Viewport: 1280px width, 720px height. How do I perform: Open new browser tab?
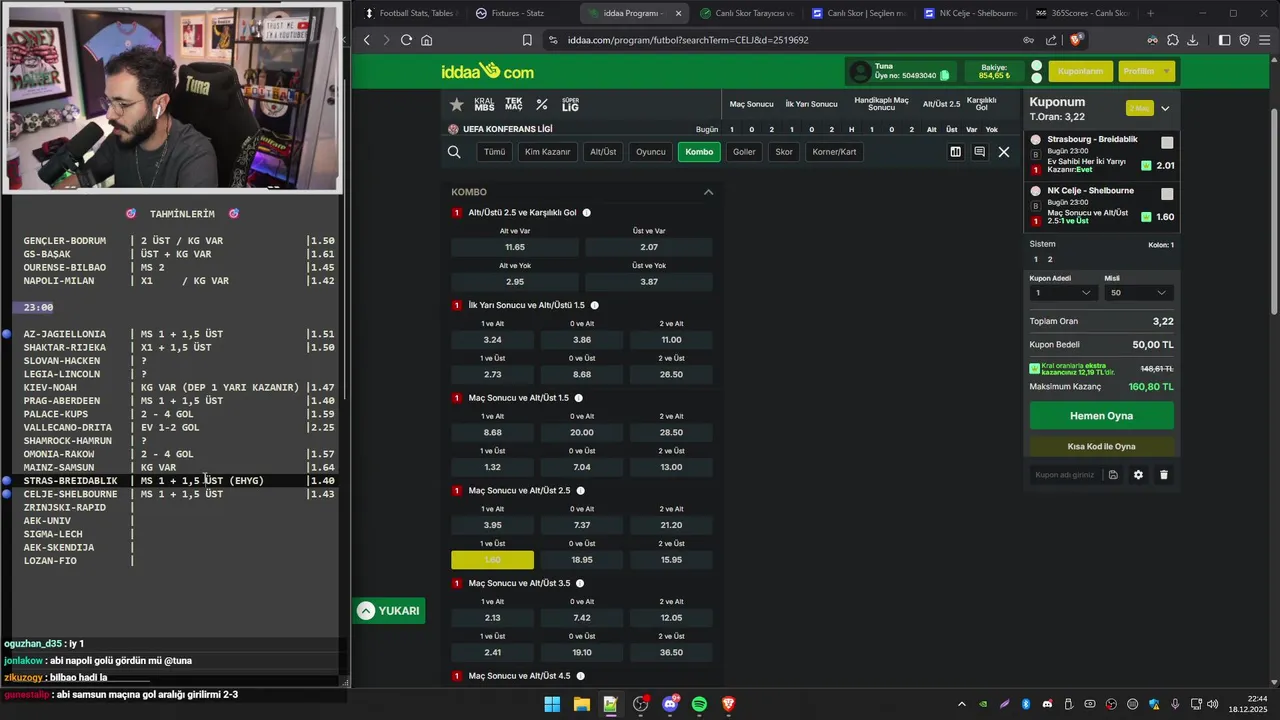point(1150,13)
